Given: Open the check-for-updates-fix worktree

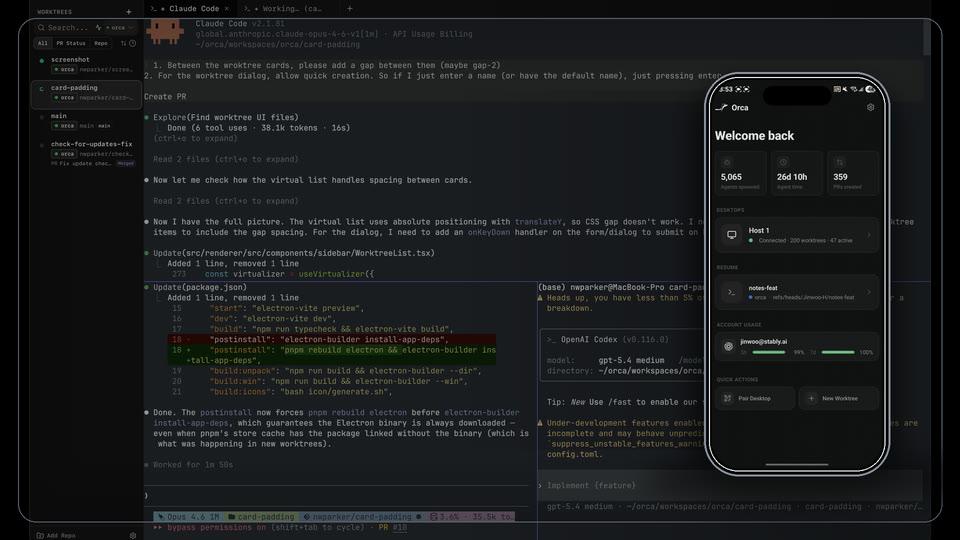Looking at the screenshot, I should (86, 153).
